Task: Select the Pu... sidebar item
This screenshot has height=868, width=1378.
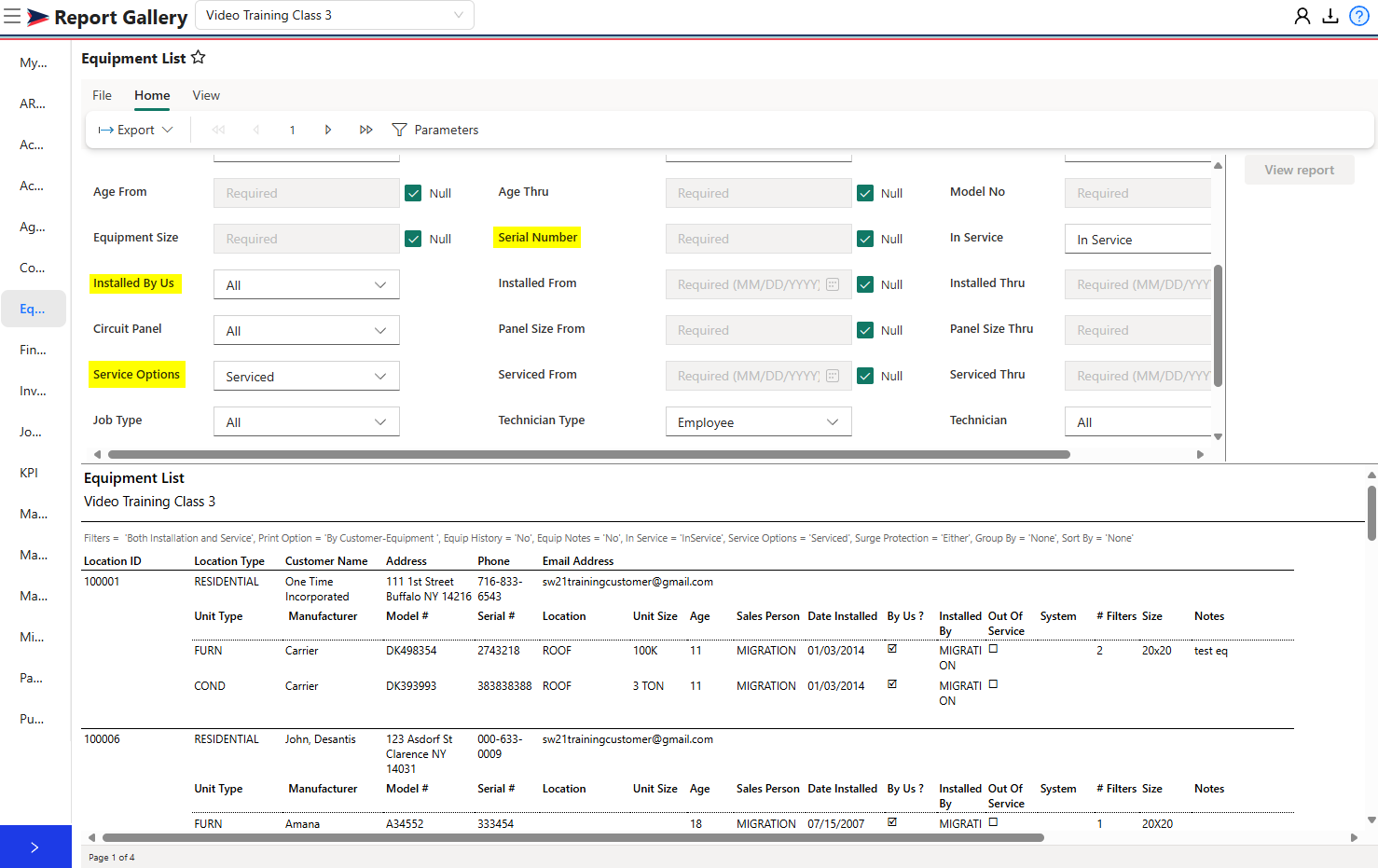Action: tap(34, 719)
